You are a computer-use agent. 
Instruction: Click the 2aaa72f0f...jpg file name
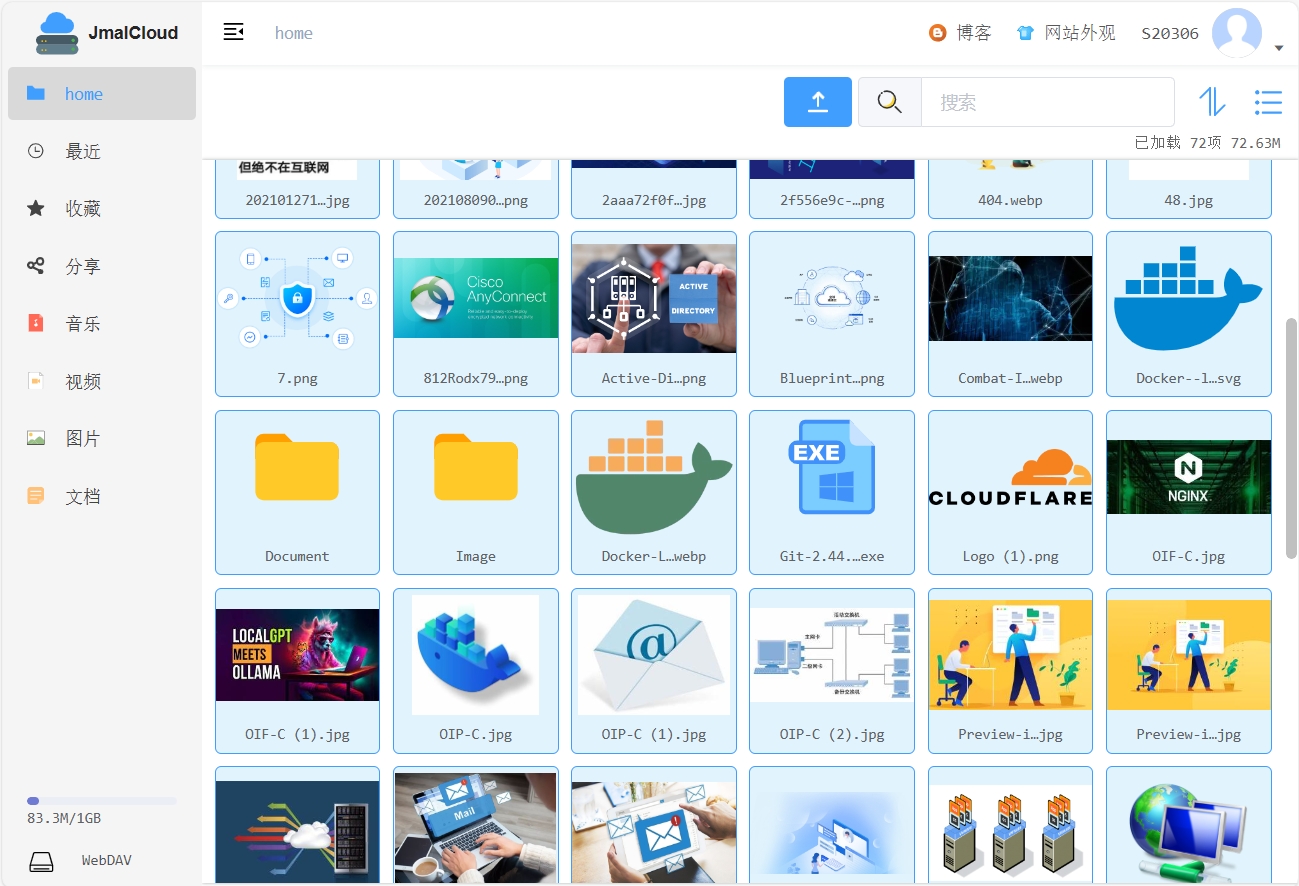pos(654,200)
